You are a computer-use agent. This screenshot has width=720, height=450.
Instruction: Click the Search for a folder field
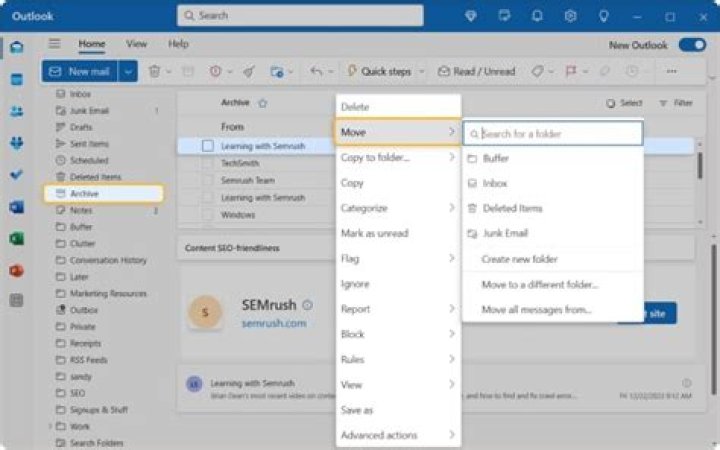tap(552, 134)
